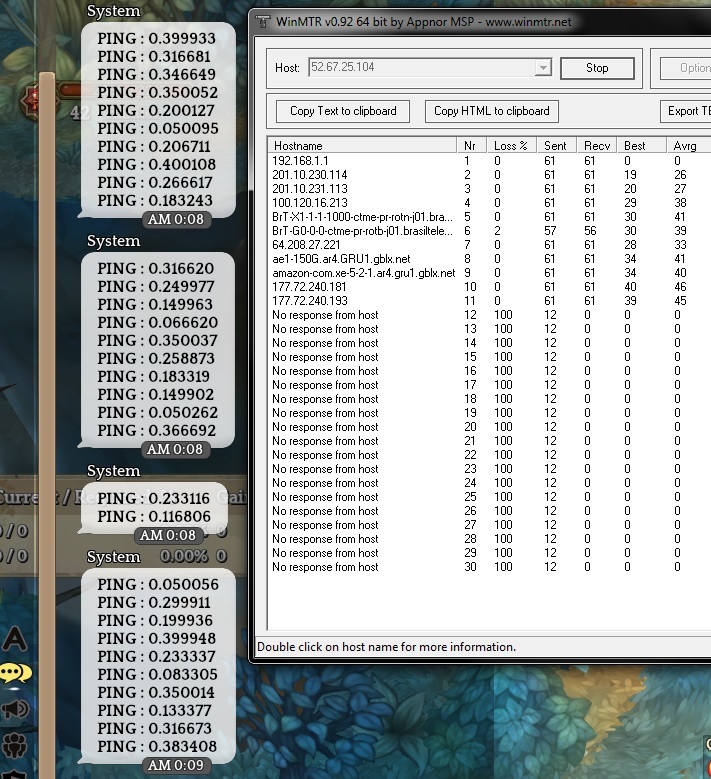Sort by the Loss % column header
The height and width of the screenshot is (779, 711).
512,146
